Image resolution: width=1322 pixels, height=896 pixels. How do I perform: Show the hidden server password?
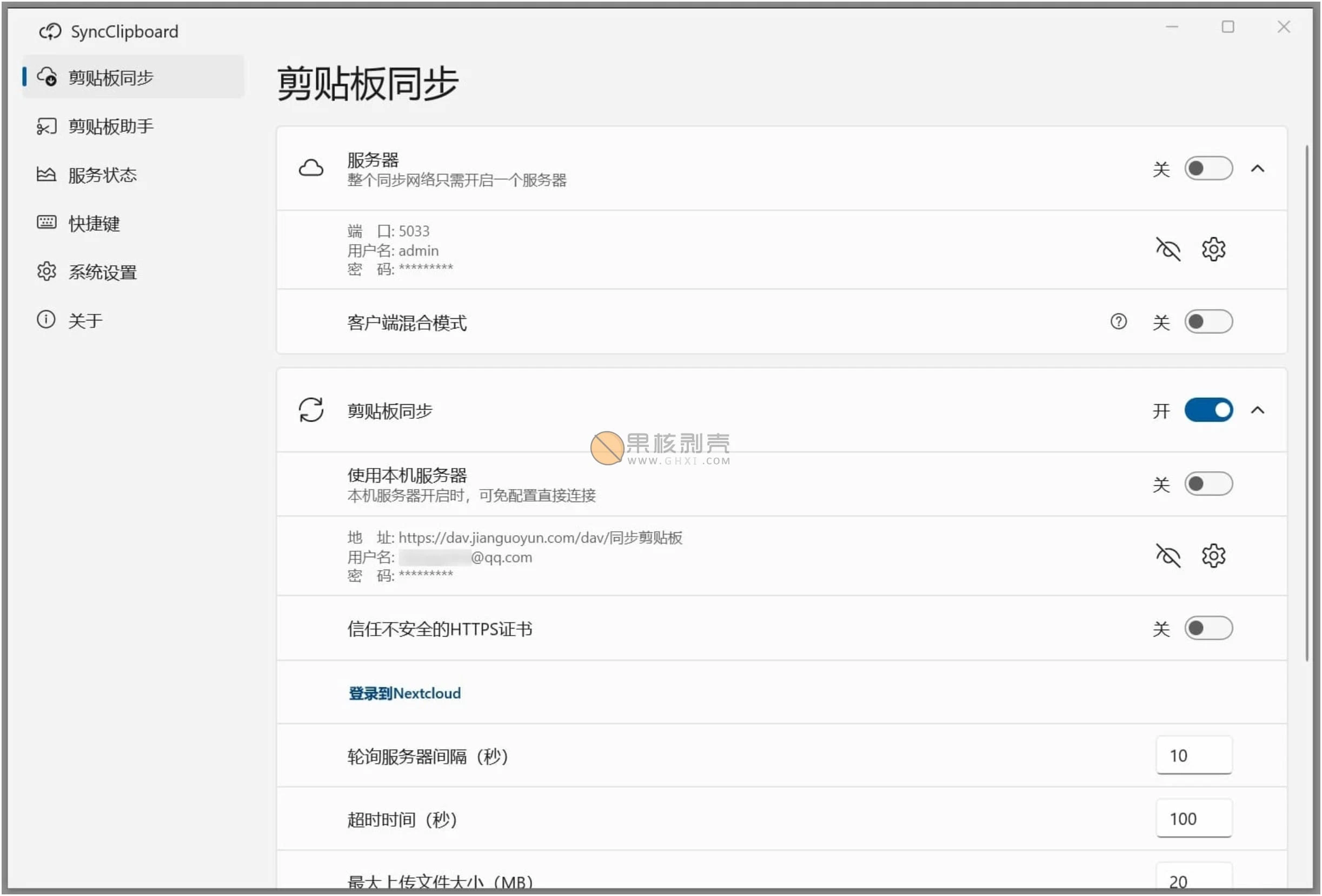(1168, 249)
